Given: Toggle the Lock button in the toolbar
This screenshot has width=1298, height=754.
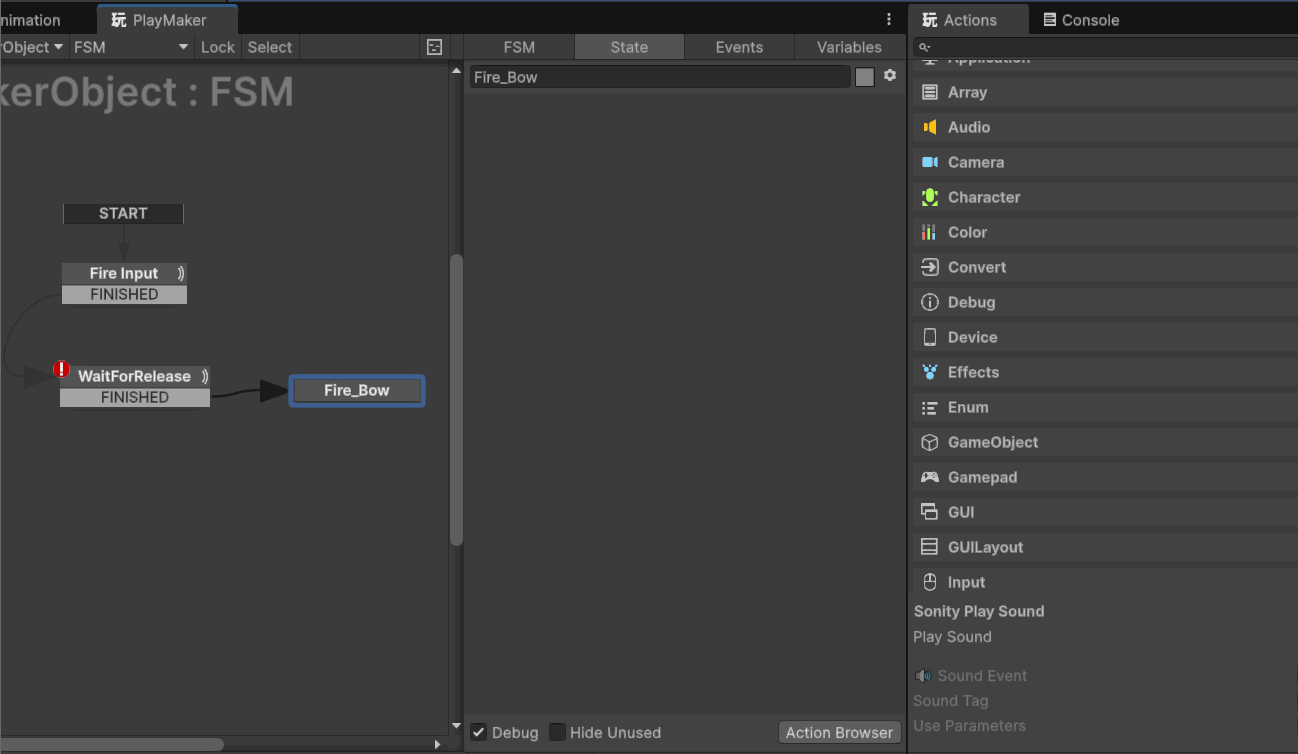Looking at the screenshot, I should pos(217,47).
